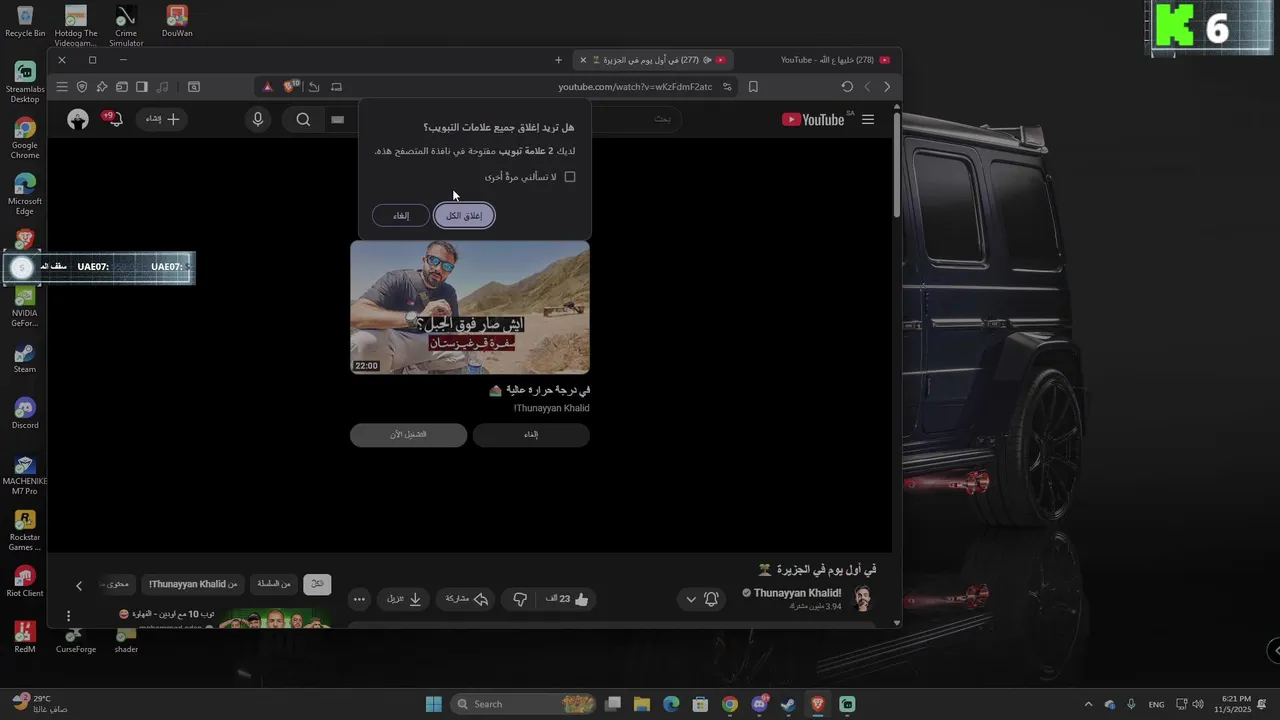
Task: Open the Brave icon on the taskbar
Action: tap(818, 704)
